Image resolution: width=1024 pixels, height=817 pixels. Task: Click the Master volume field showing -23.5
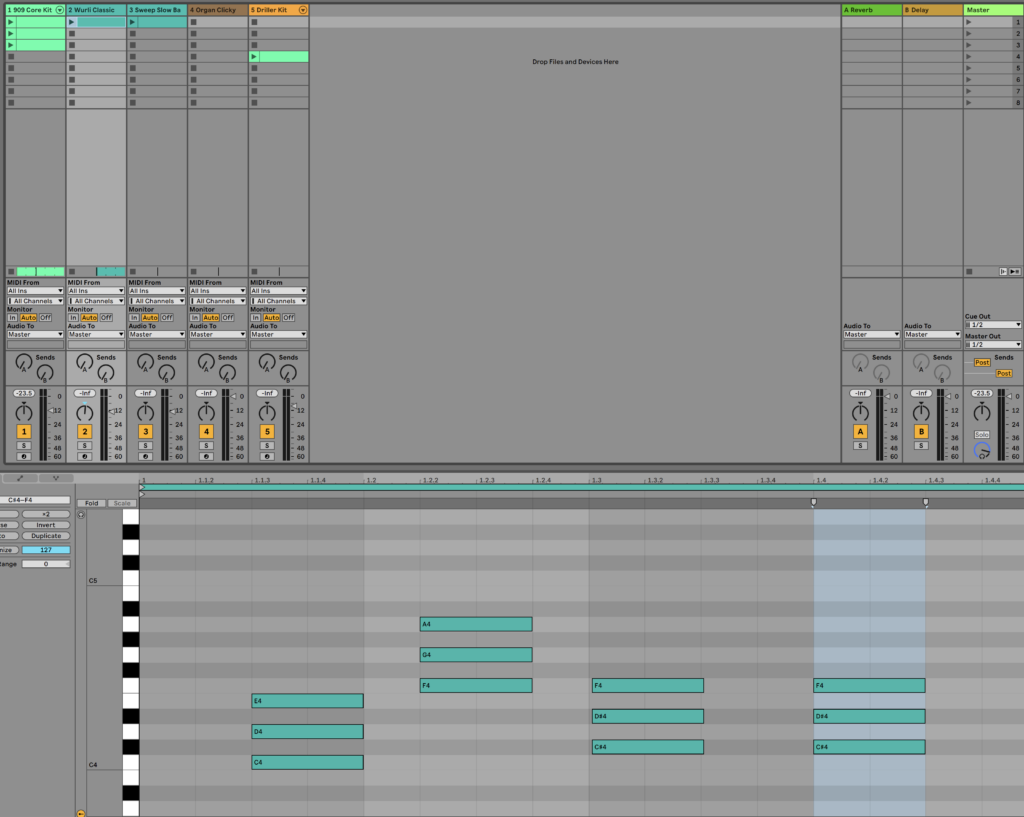(982, 393)
